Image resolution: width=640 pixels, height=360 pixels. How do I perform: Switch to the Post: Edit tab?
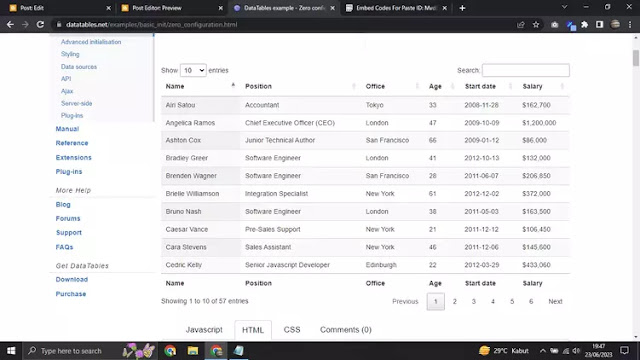[59, 8]
